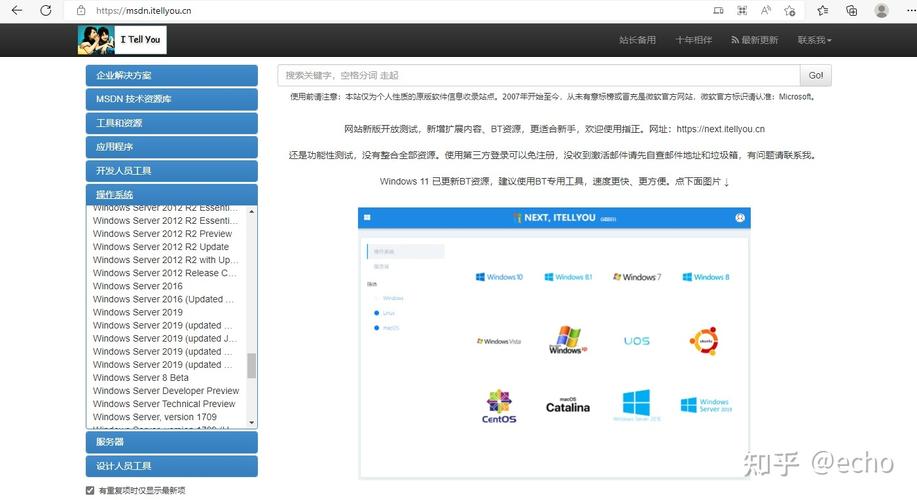Click the Windows 8.1 logo in the preview

568,277
